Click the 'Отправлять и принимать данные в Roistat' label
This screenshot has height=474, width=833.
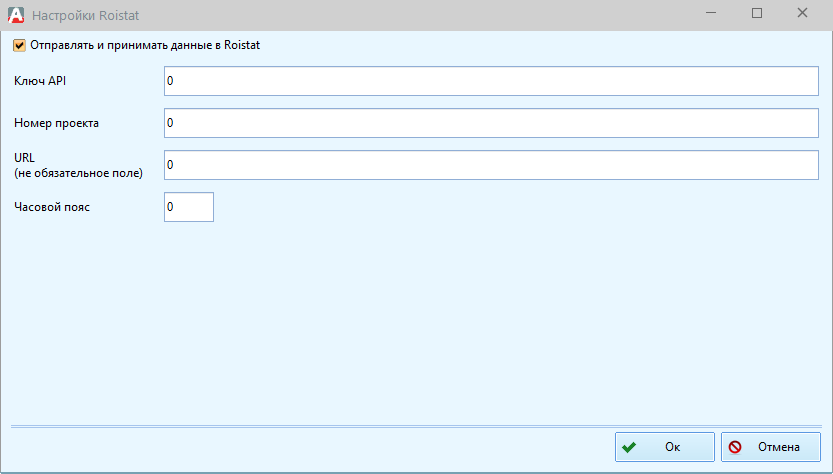click(x=145, y=45)
